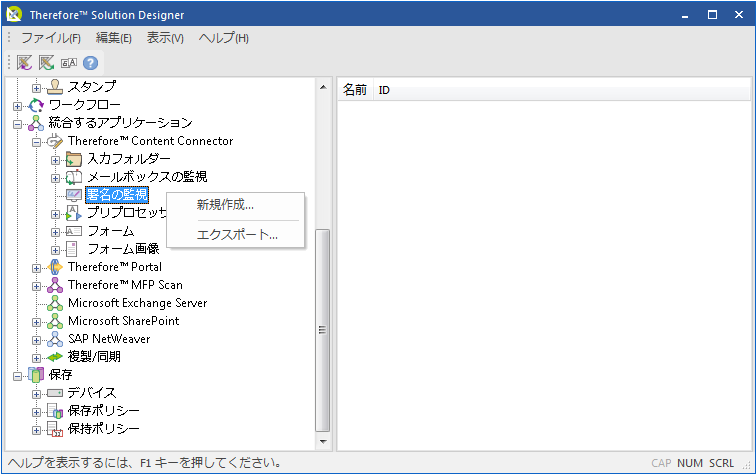Choose エクスポート... from the context menu
The width and height of the screenshot is (756, 474).
click(235, 235)
